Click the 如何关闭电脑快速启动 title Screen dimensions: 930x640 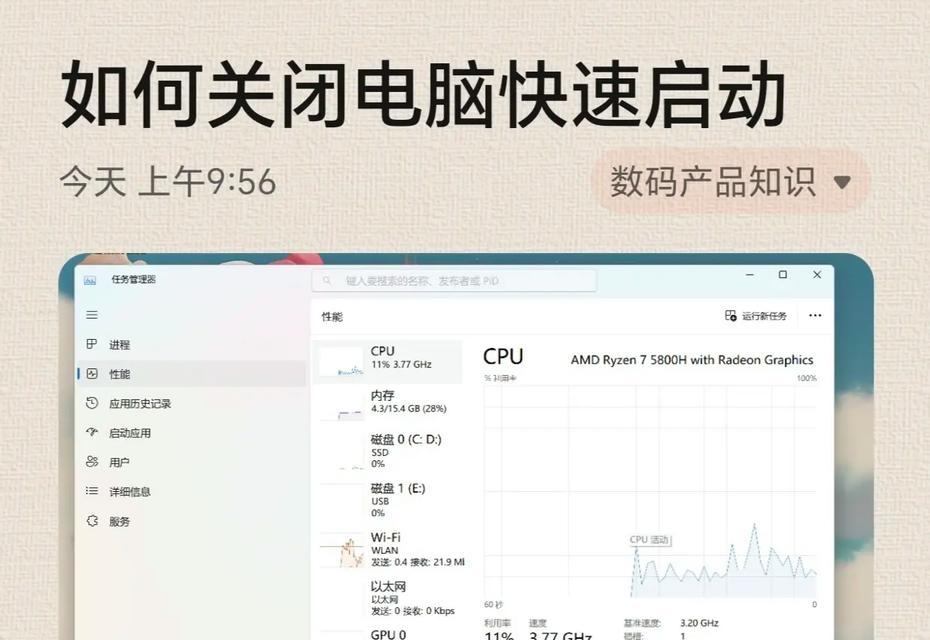tap(423, 95)
